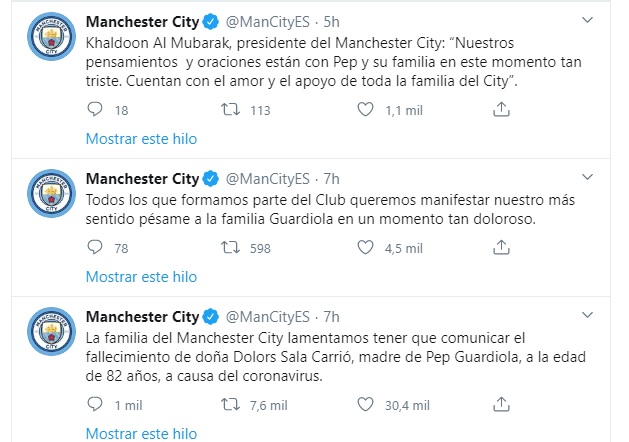Show thread under the Khaldoon Al Mubarak tweet

pos(141,139)
